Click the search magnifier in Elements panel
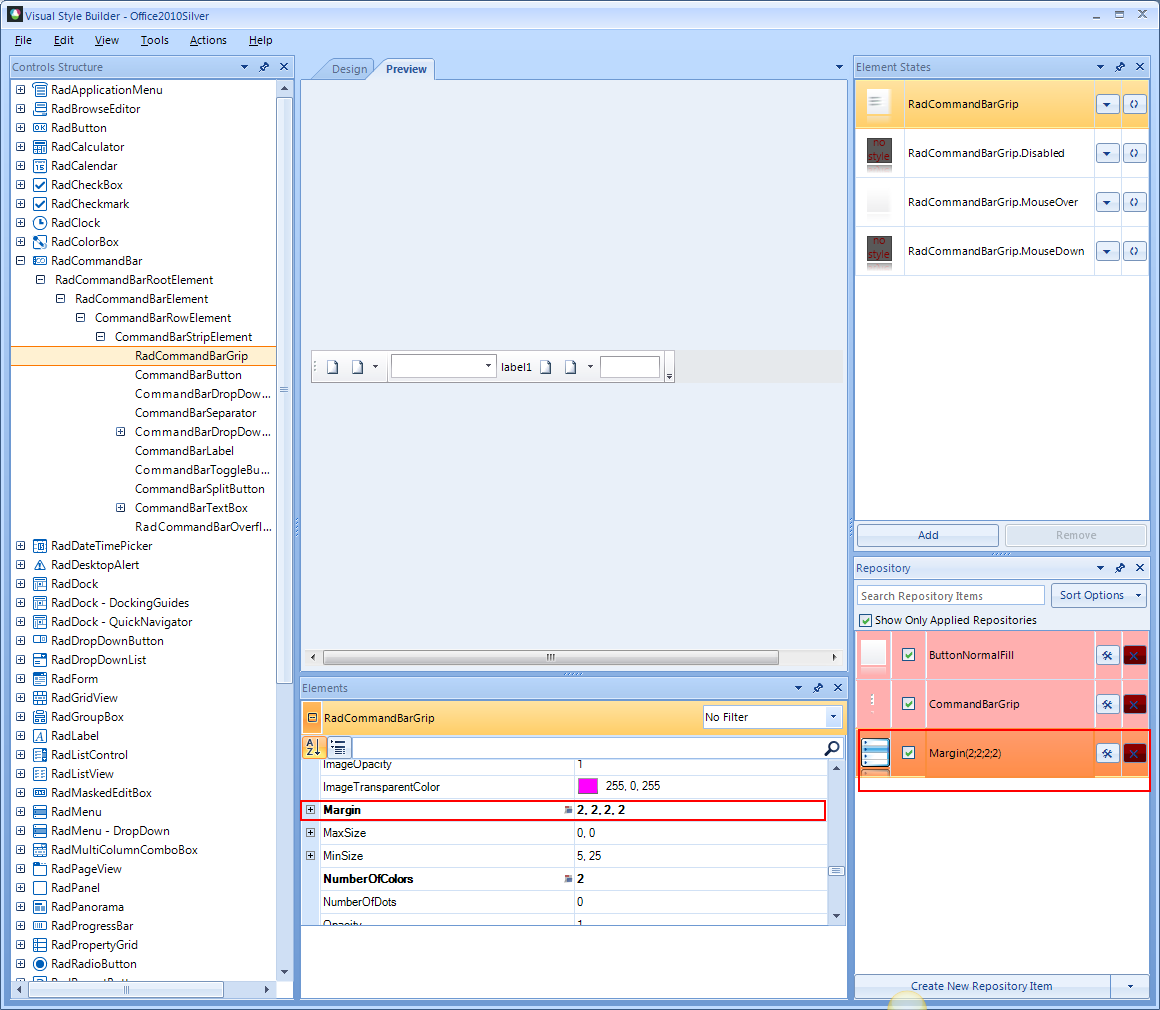Viewport: 1160px width, 1010px height. (x=832, y=748)
